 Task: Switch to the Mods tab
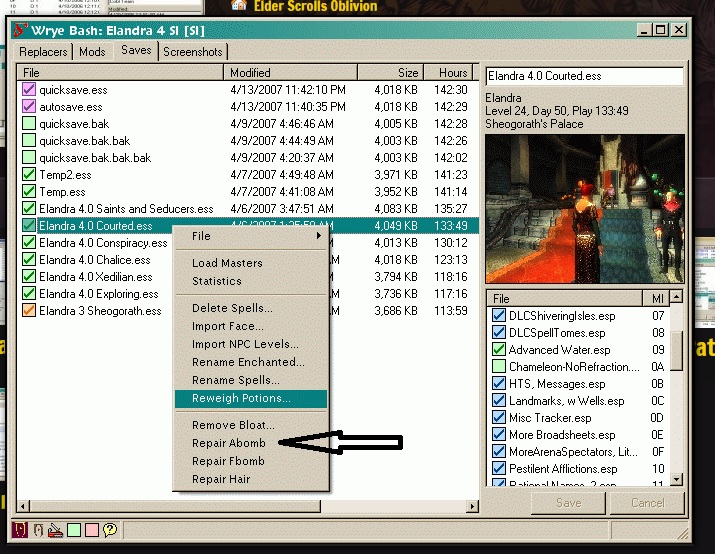point(92,51)
